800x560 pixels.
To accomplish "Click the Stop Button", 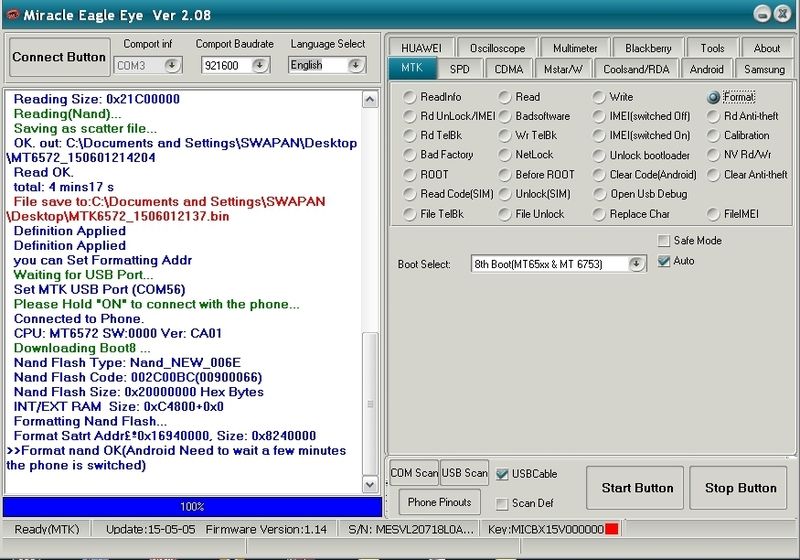I will tap(738, 488).
